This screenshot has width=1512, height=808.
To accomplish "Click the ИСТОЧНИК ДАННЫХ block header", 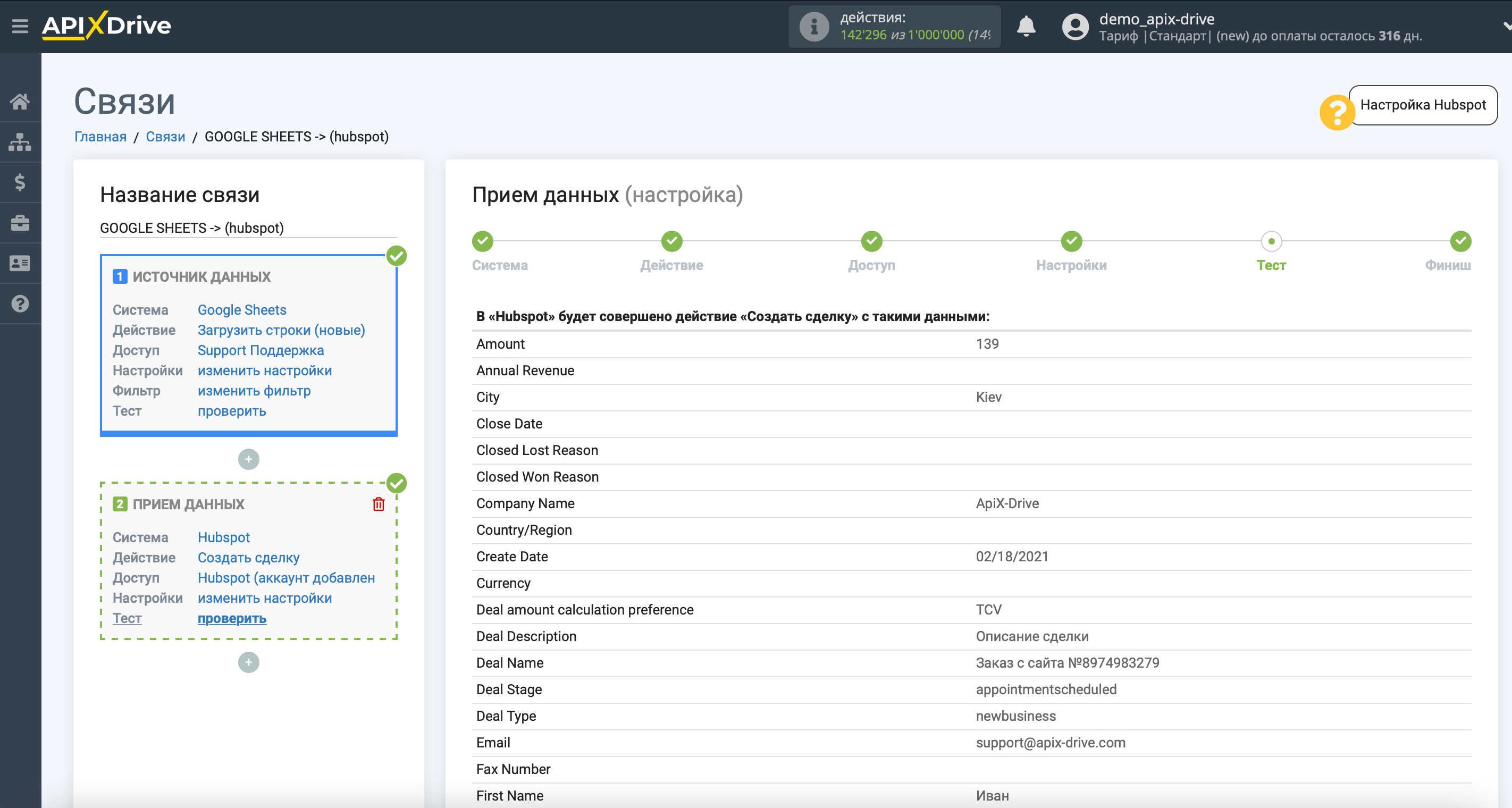I will [201, 276].
